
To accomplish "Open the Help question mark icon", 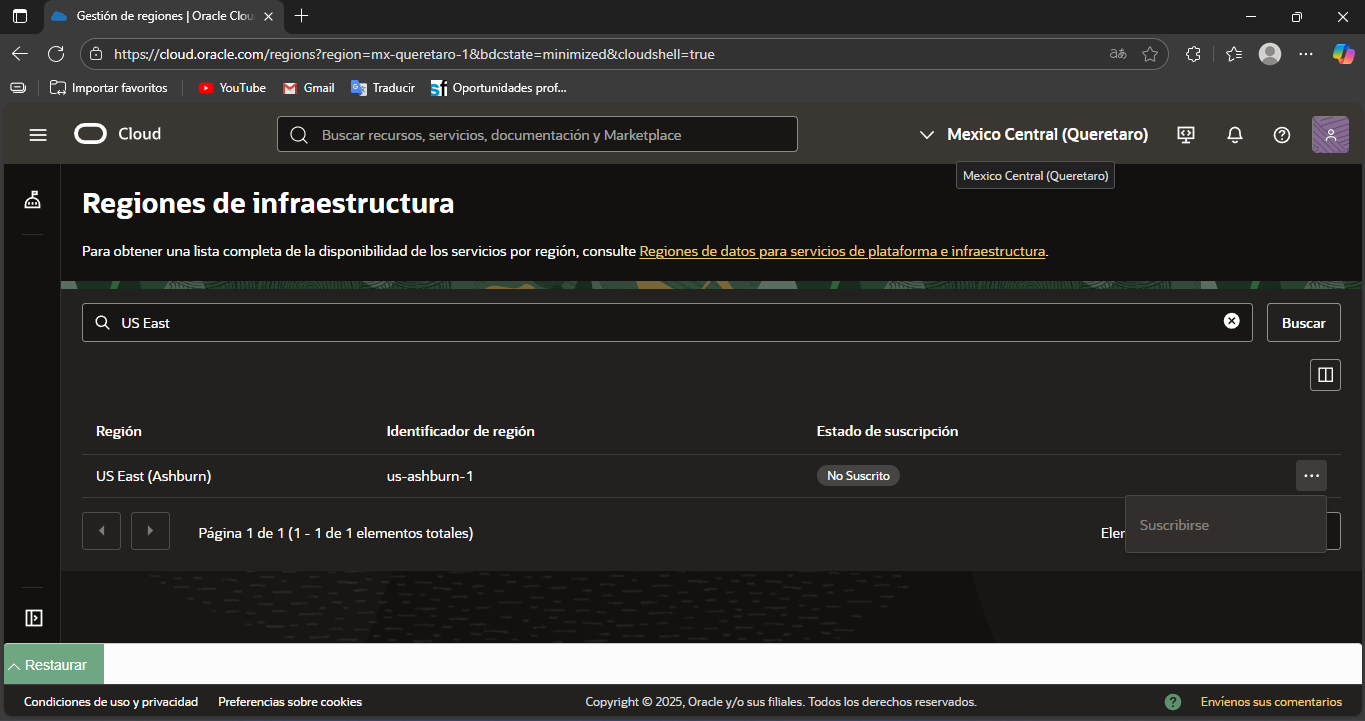I will 1281,134.
